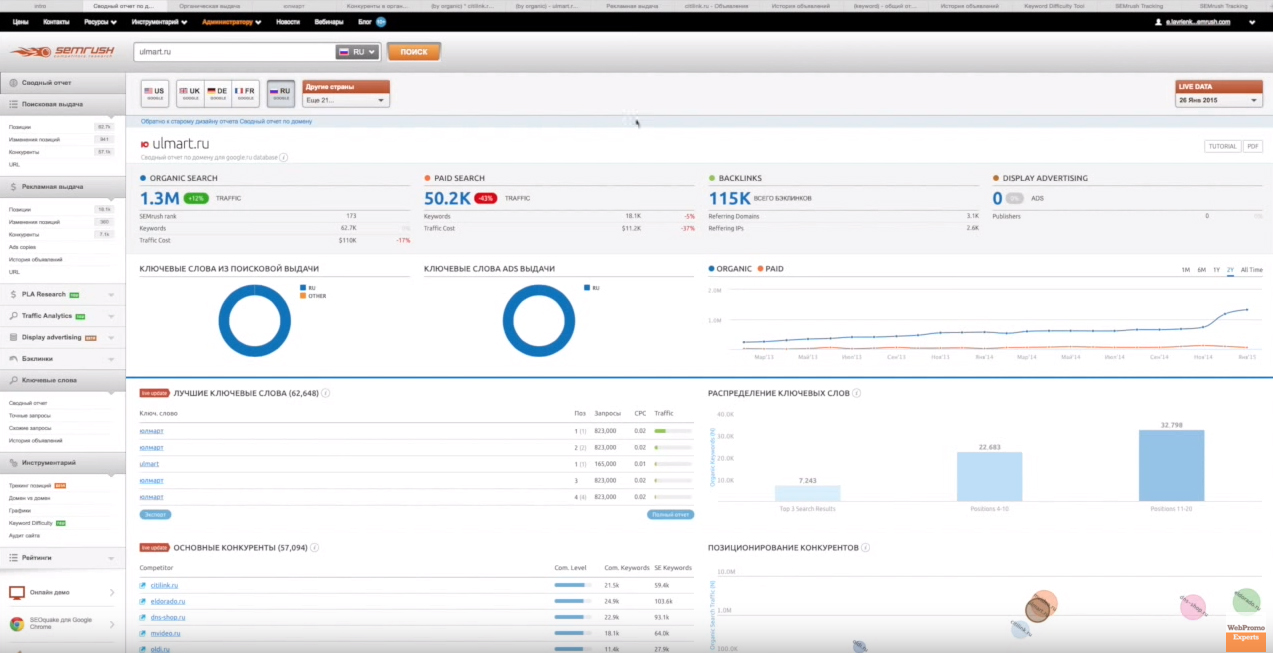Screen dimensions: 1273x653
Task: Toggle the ORGANIC series in traffic chart legend
Action: (x=732, y=269)
